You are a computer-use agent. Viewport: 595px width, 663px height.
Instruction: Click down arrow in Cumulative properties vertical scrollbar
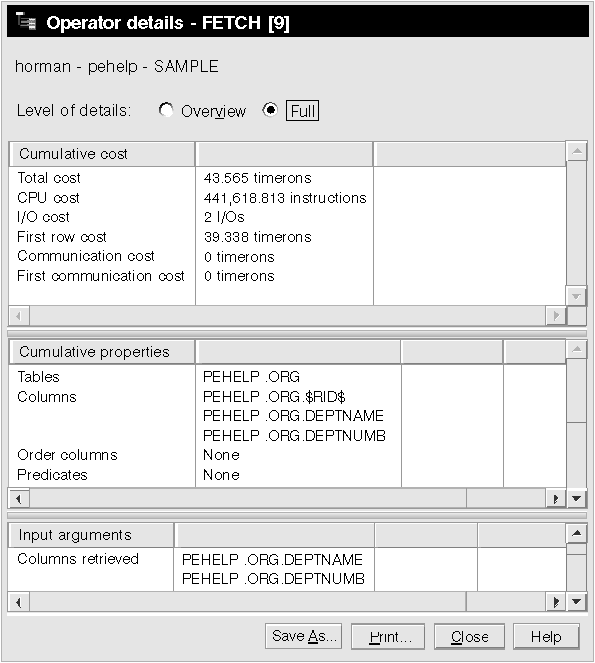576,499
